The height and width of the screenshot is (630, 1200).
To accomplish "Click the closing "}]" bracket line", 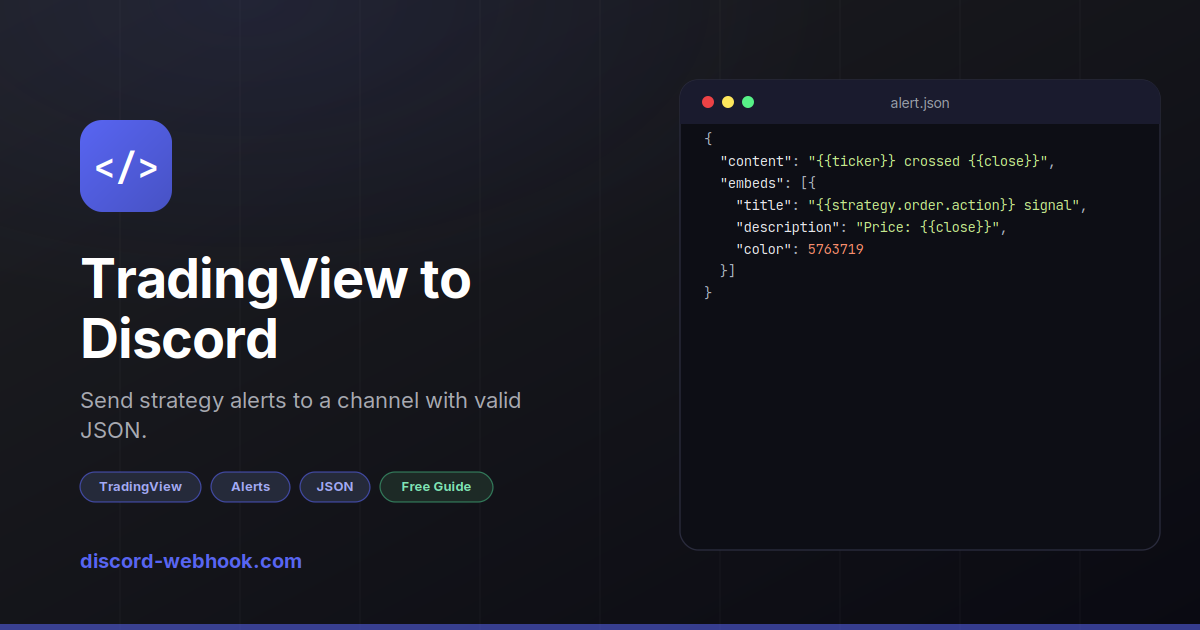I will (x=728, y=271).
